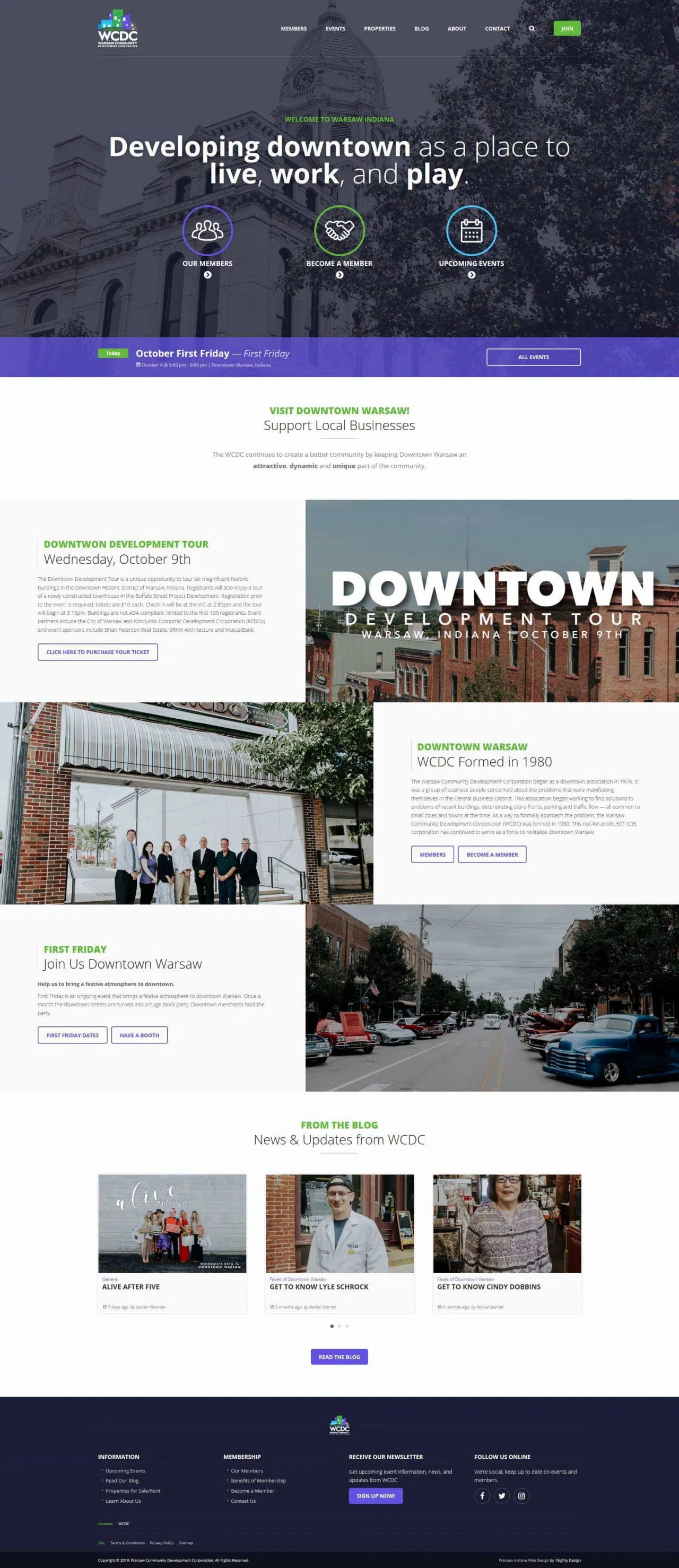Image resolution: width=679 pixels, height=1568 pixels.
Task: Click the Become a Member handshake icon
Action: click(339, 231)
